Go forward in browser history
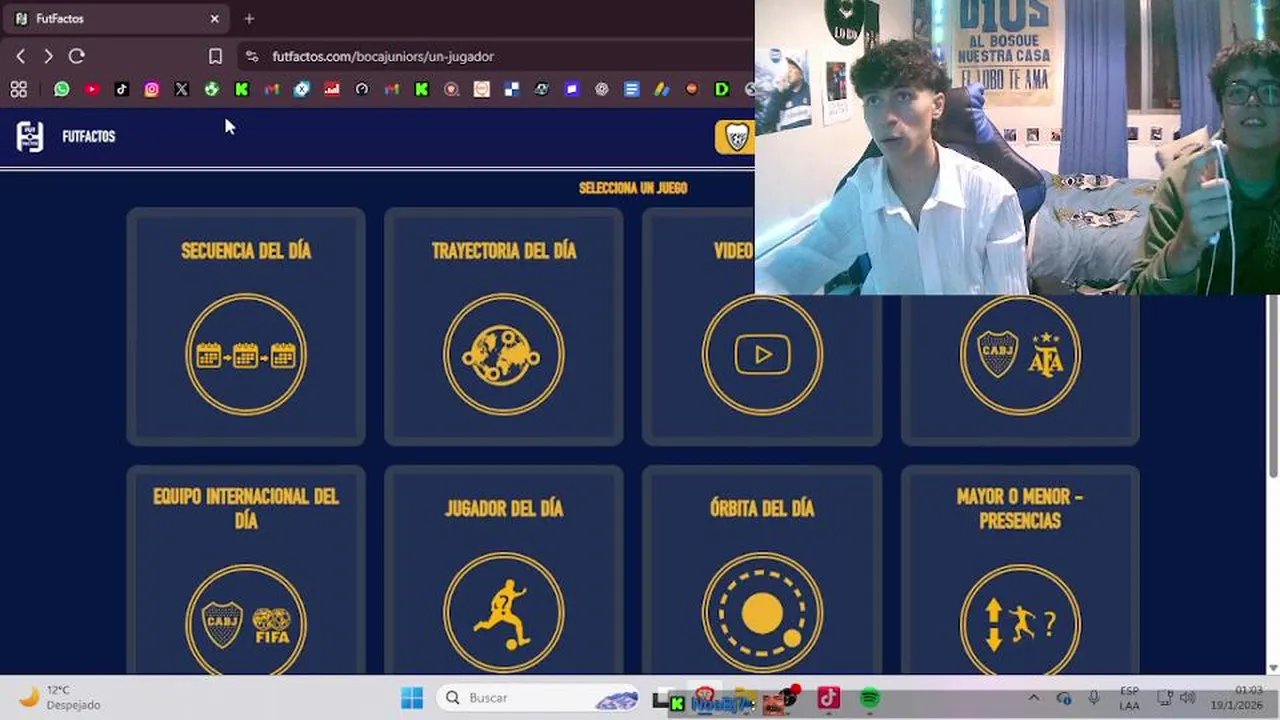 pyautogui.click(x=48, y=57)
